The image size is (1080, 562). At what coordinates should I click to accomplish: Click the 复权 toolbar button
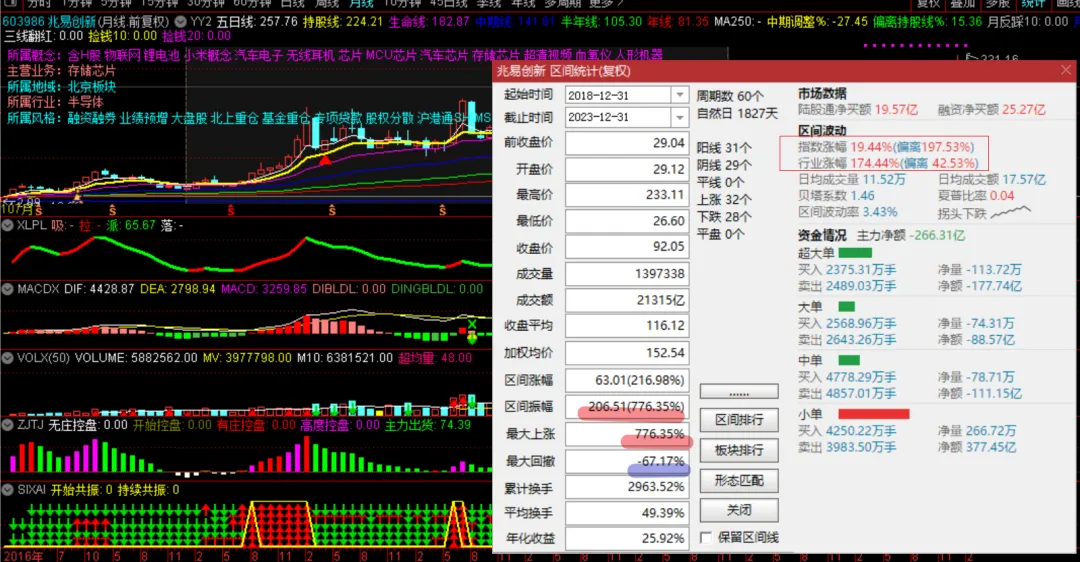pos(928,3)
